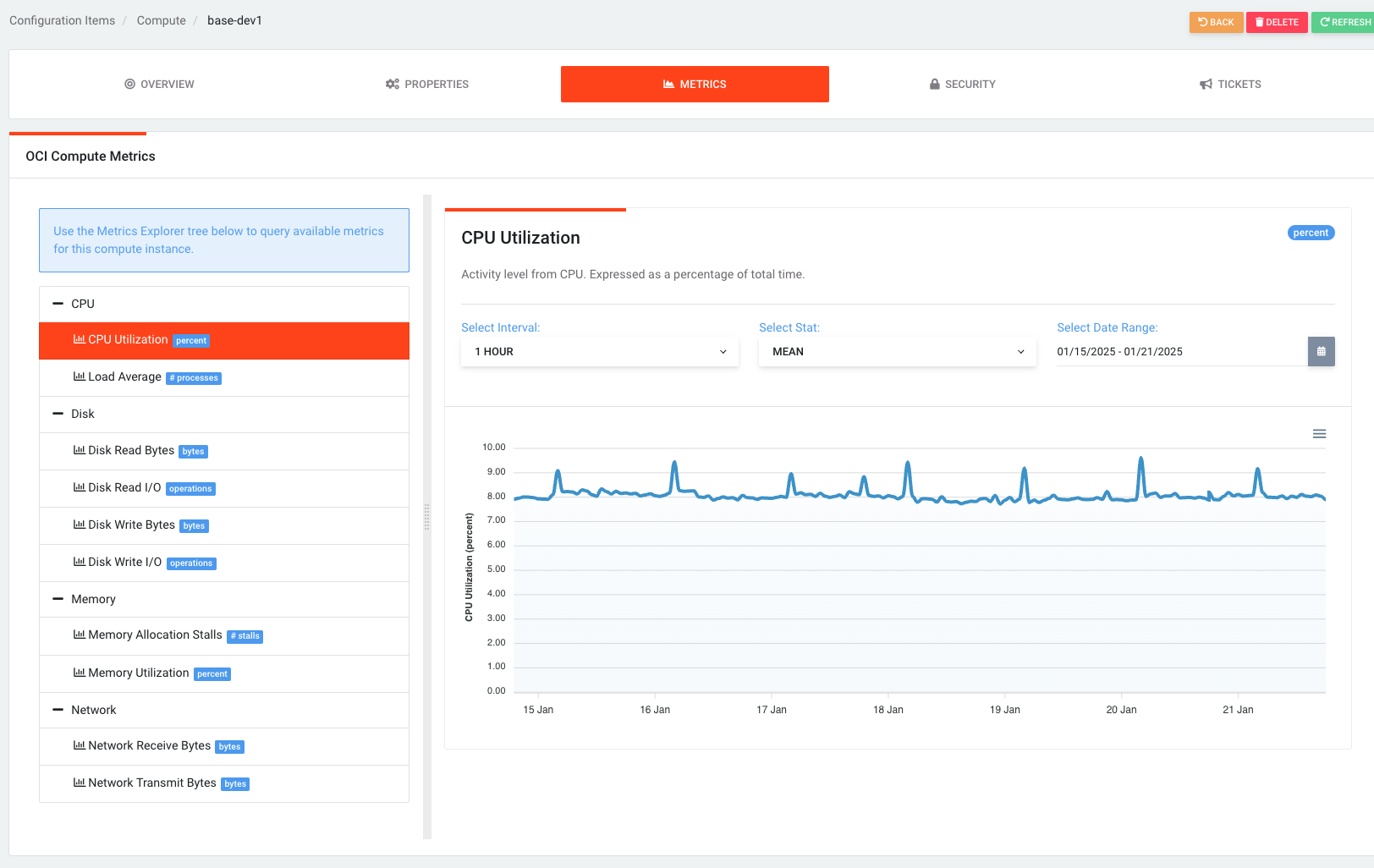1374x868 pixels.
Task: Click the Disk Read Bytes chart icon
Action: 79,450
